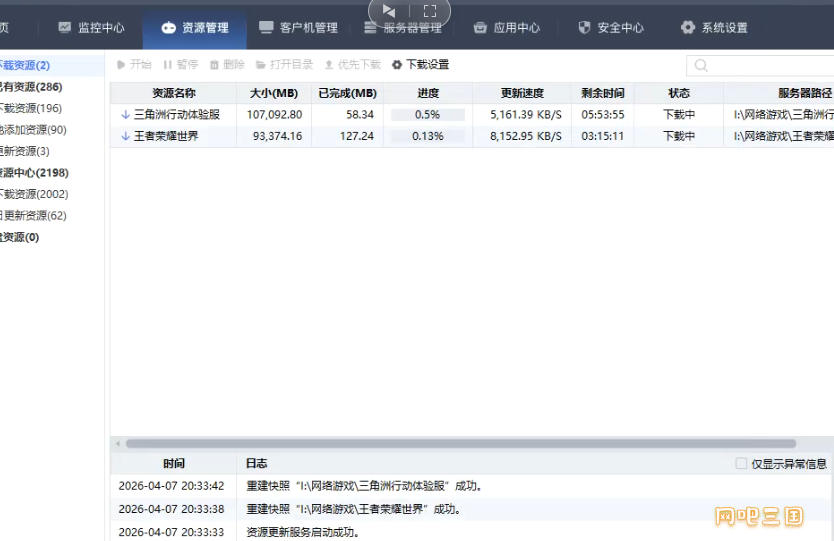The image size is (834, 541).
Task: Click speed value 8,152.95 KB/S
Action: 526,136
